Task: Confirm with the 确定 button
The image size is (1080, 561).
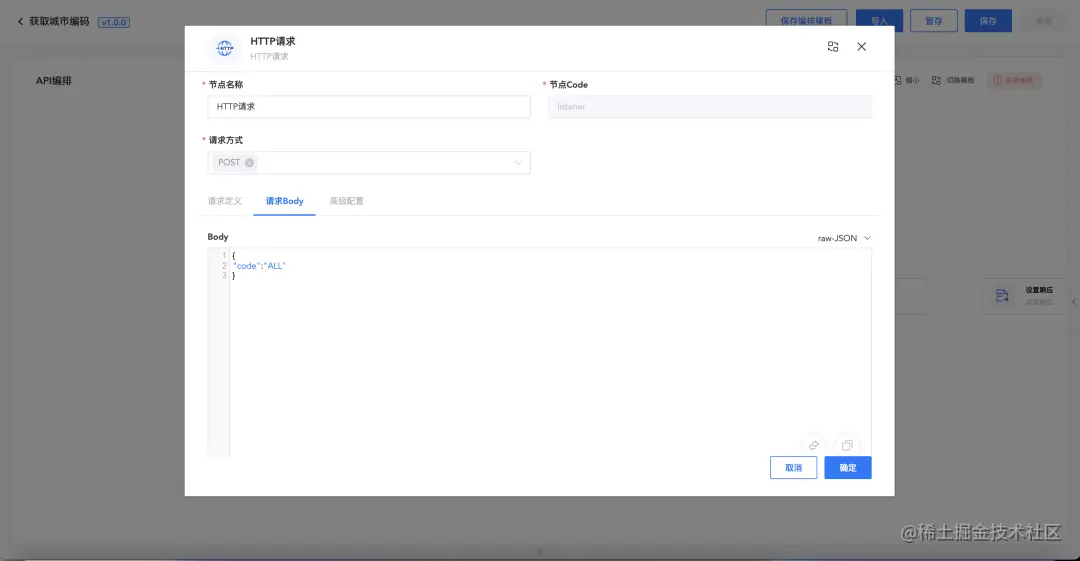Action: point(848,467)
